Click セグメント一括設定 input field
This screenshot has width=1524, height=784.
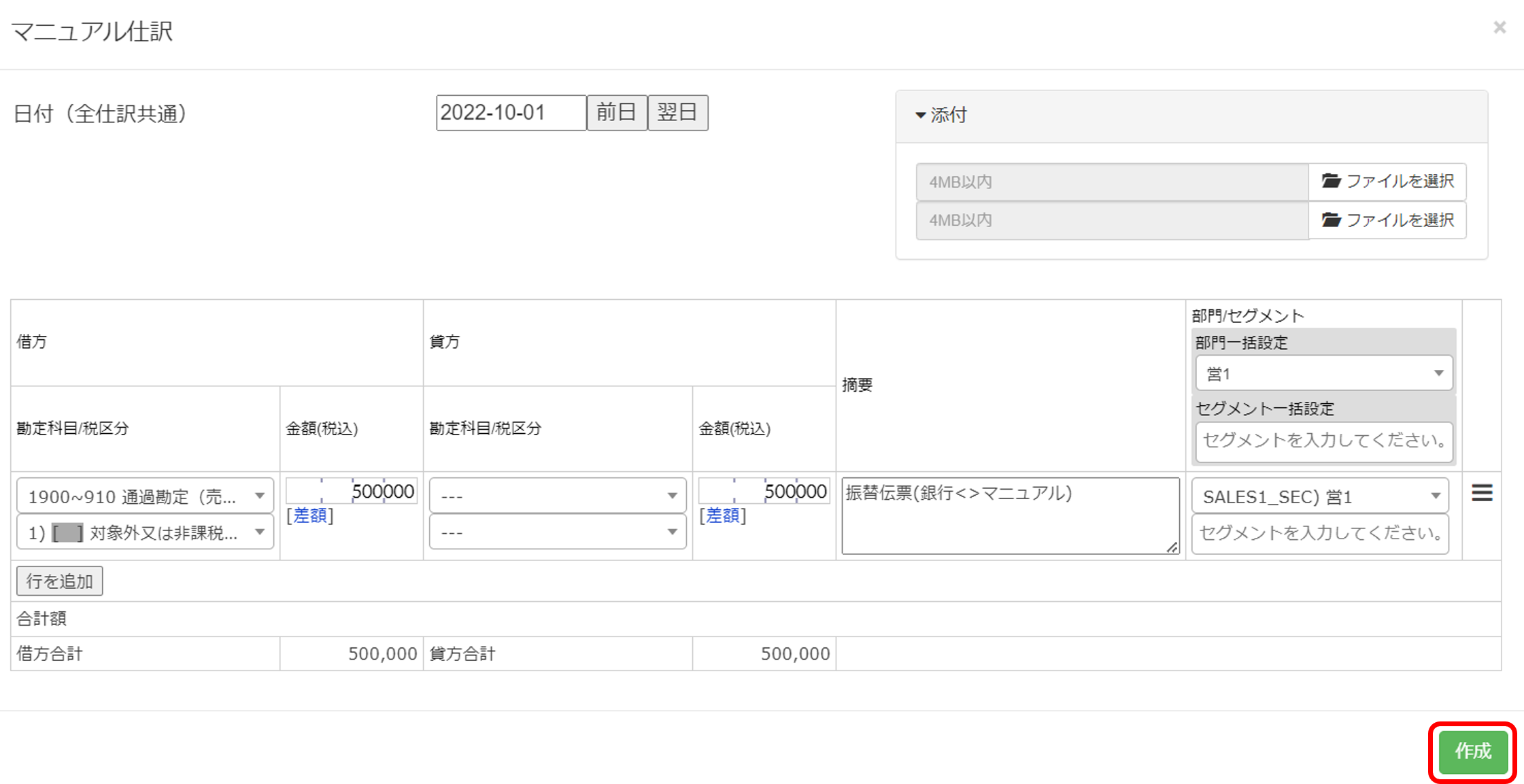pyautogui.click(x=1323, y=441)
